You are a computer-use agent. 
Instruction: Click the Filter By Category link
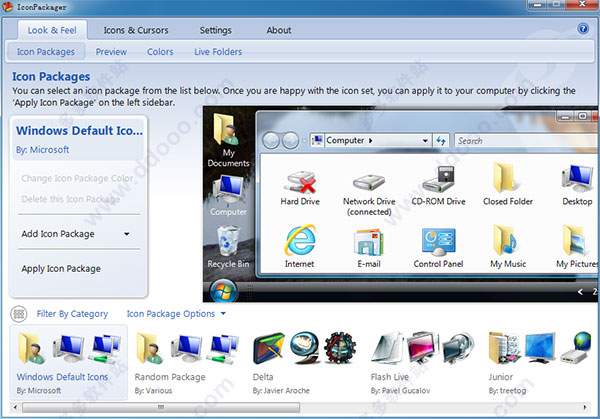coord(72,314)
